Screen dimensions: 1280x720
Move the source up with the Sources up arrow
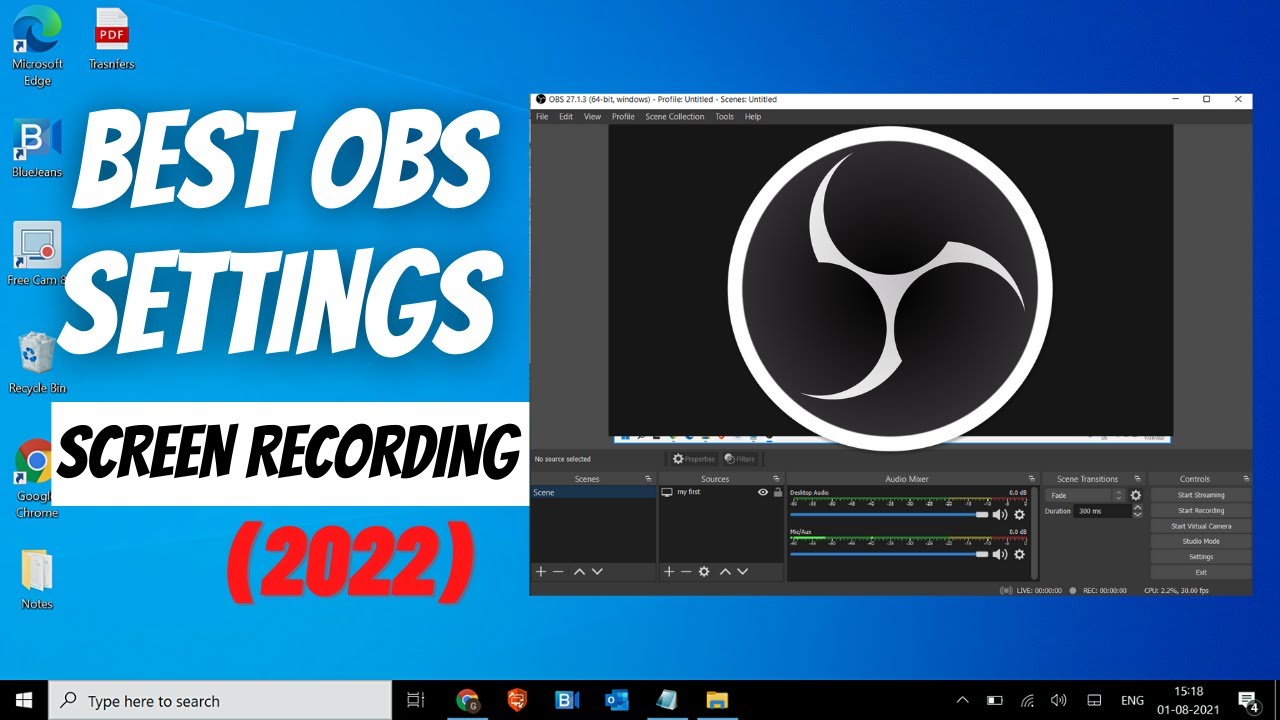point(725,571)
